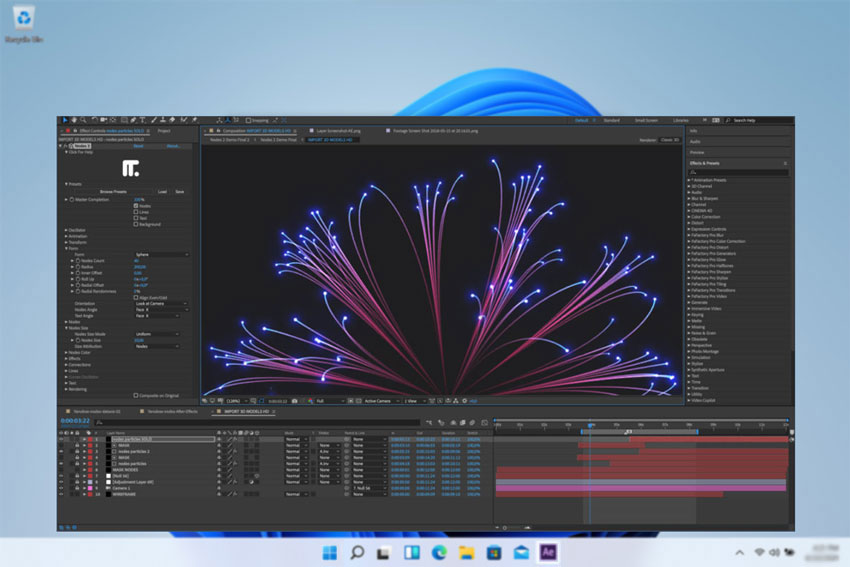
Task: Enable the Lines checkbox
Action: tap(136, 212)
